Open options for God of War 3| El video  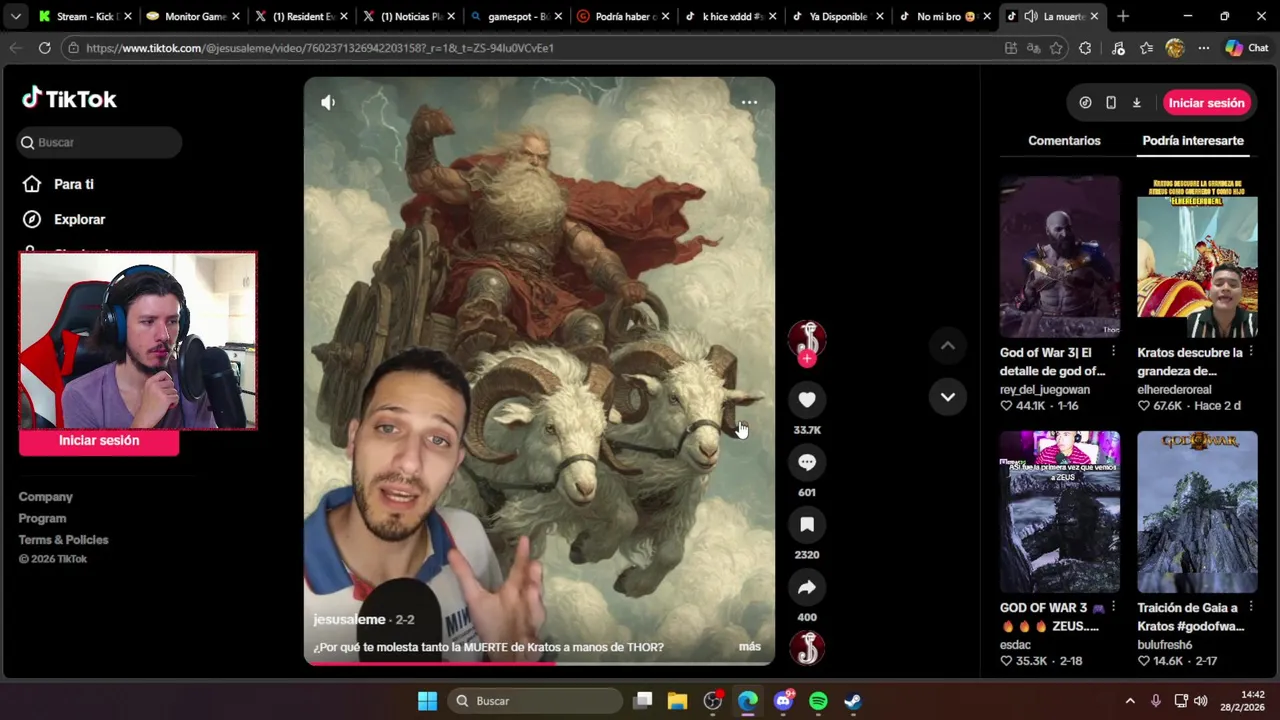point(1113,352)
